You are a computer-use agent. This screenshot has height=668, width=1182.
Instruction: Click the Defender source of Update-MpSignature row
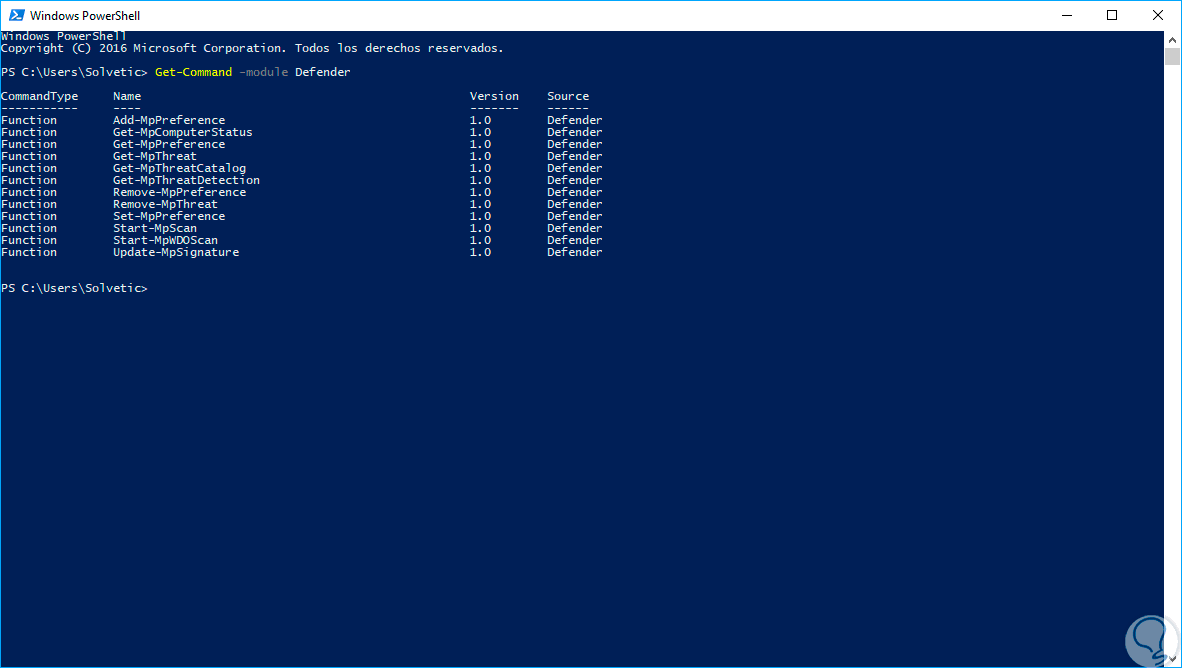[574, 253]
